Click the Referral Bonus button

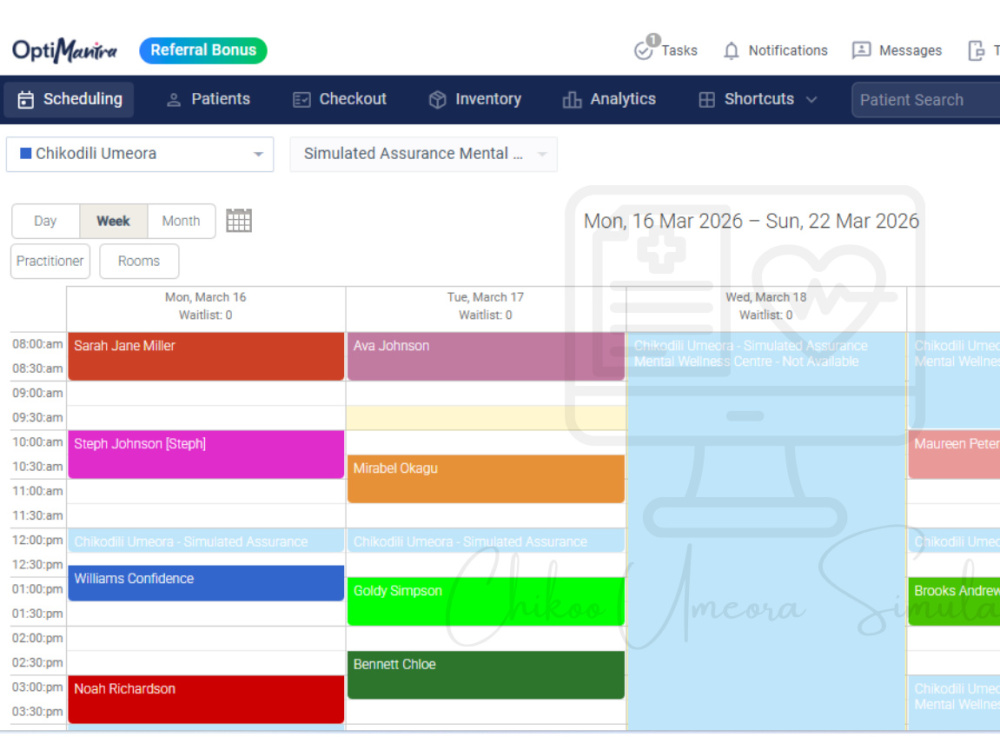coord(203,50)
